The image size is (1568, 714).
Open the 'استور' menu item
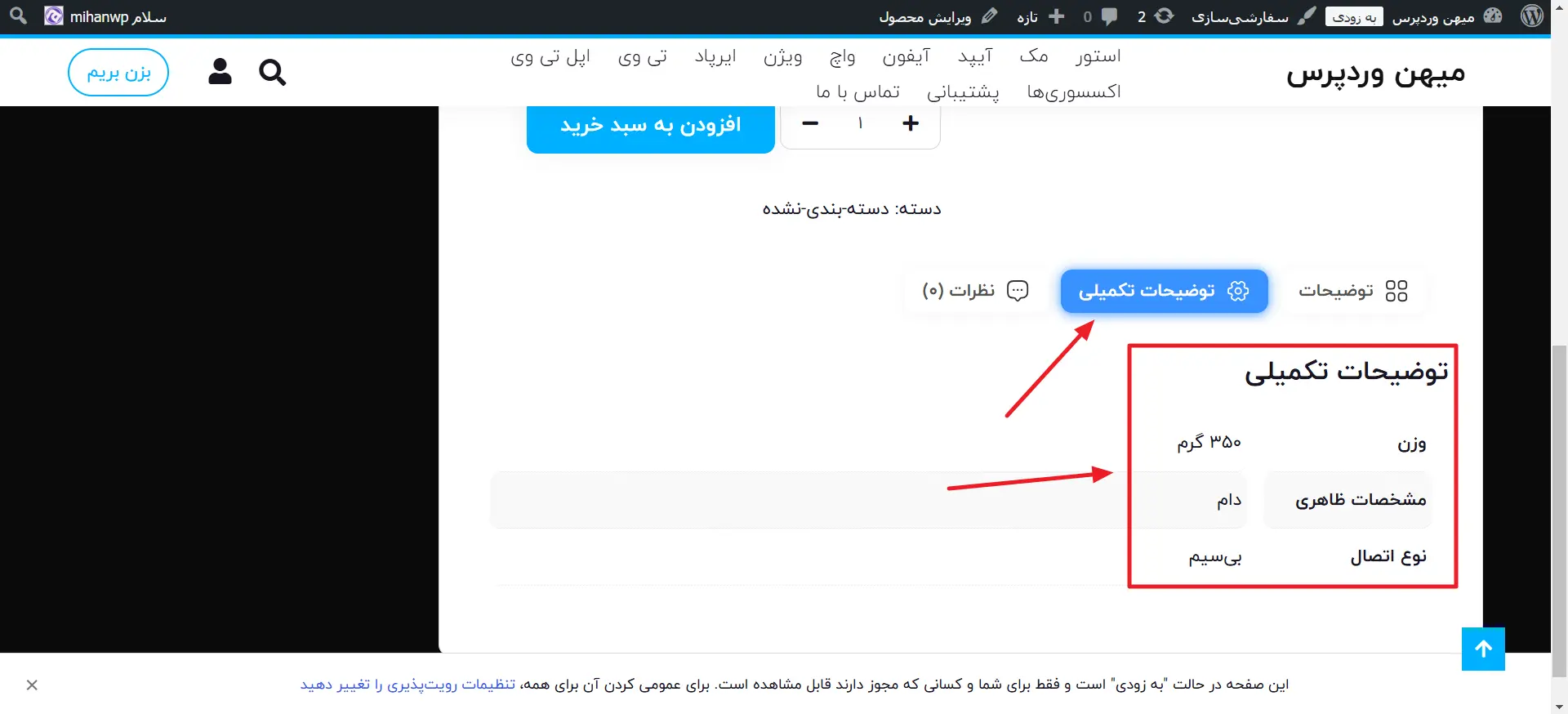pyautogui.click(x=1098, y=56)
